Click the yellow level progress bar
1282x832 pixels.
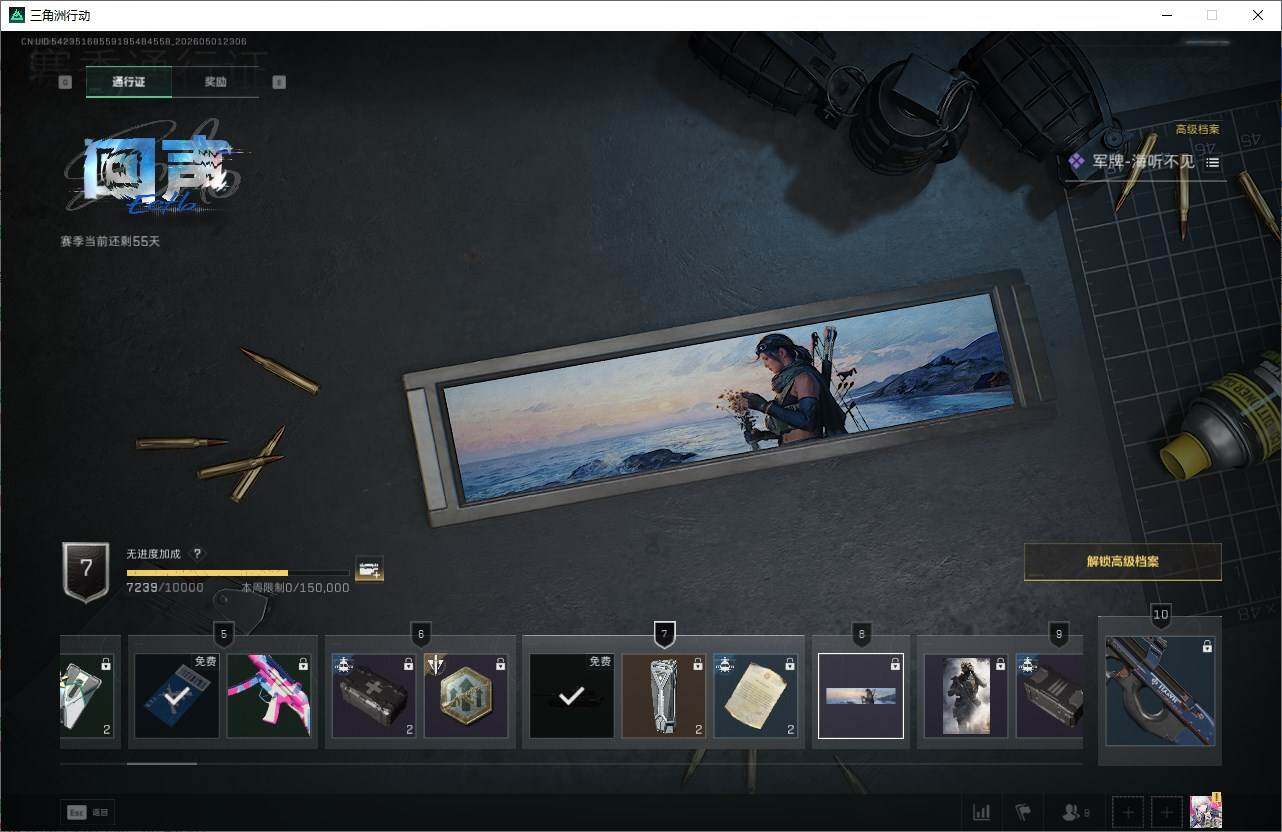[238, 573]
